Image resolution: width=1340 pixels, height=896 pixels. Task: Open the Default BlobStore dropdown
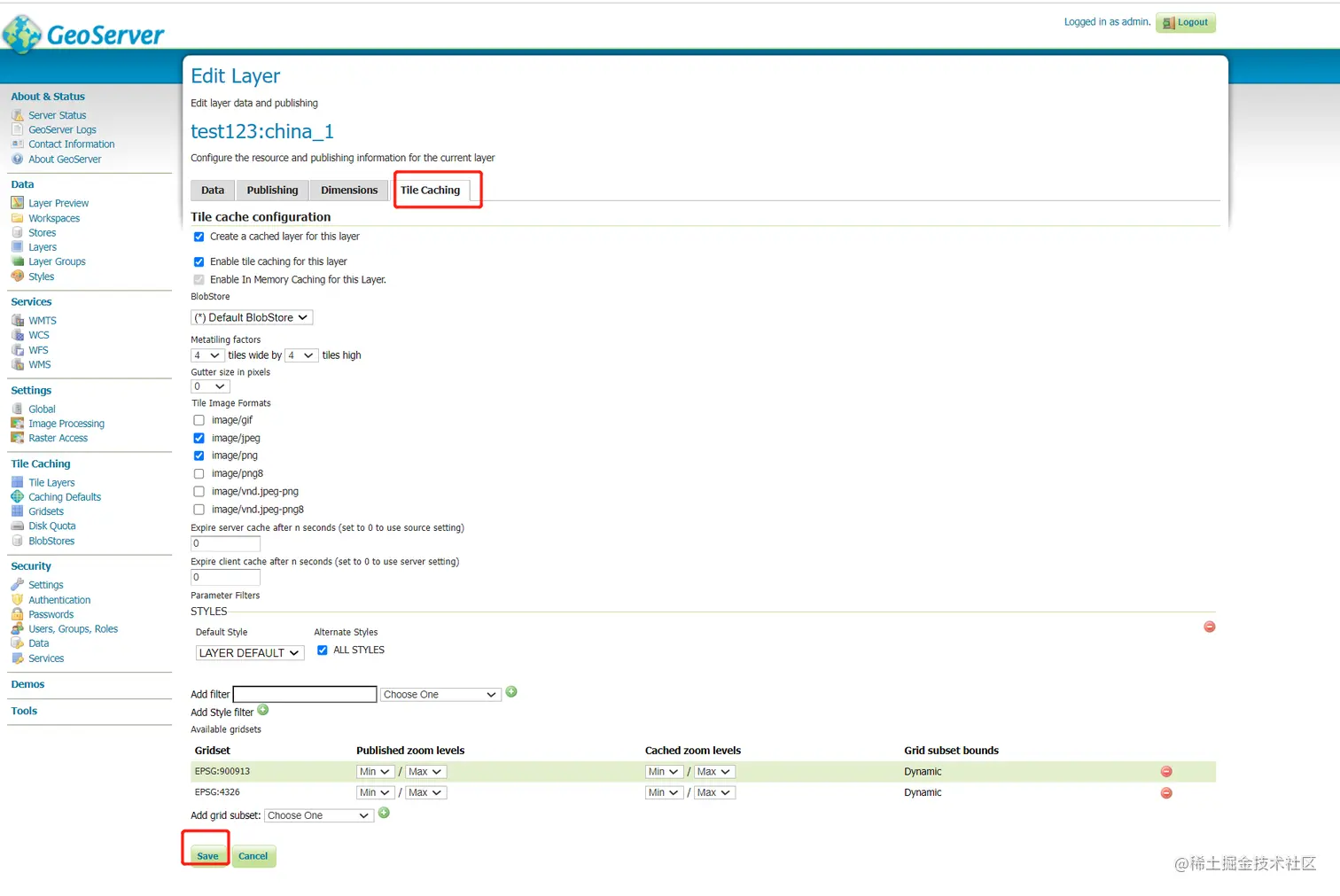[x=252, y=317]
